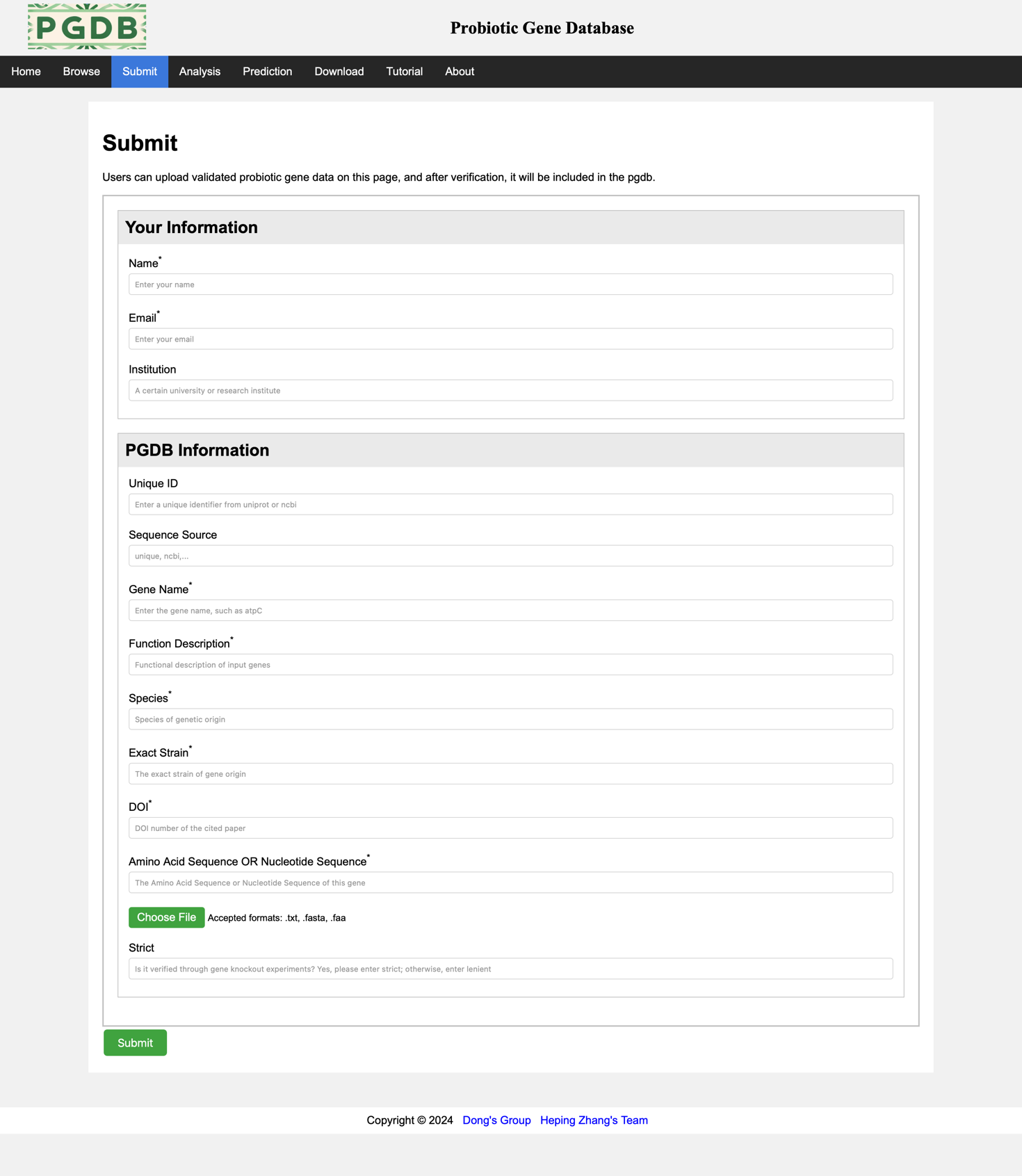Navigate to Prediction in navbar
Viewport: 1022px width, 1176px height.
(267, 72)
